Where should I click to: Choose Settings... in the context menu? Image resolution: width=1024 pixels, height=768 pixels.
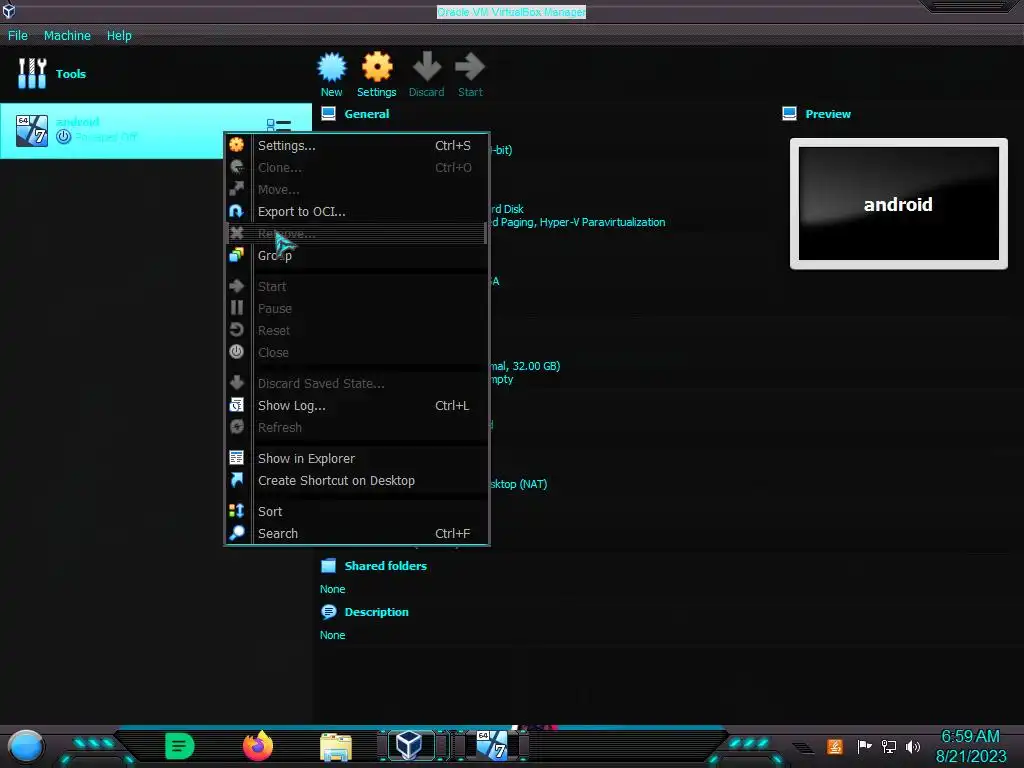357,146
